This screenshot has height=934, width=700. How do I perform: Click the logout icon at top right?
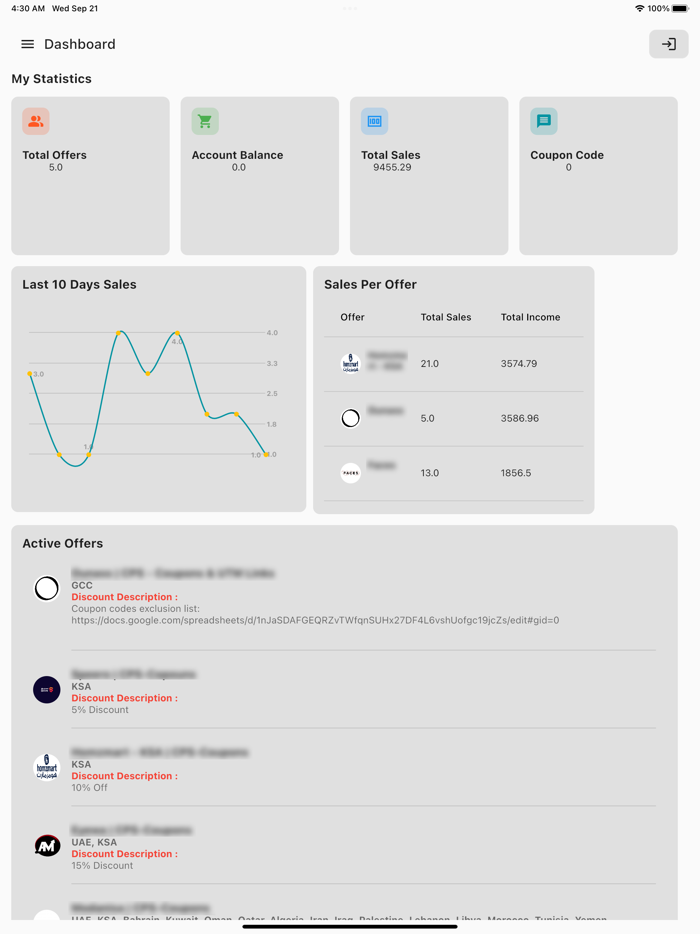tap(668, 44)
